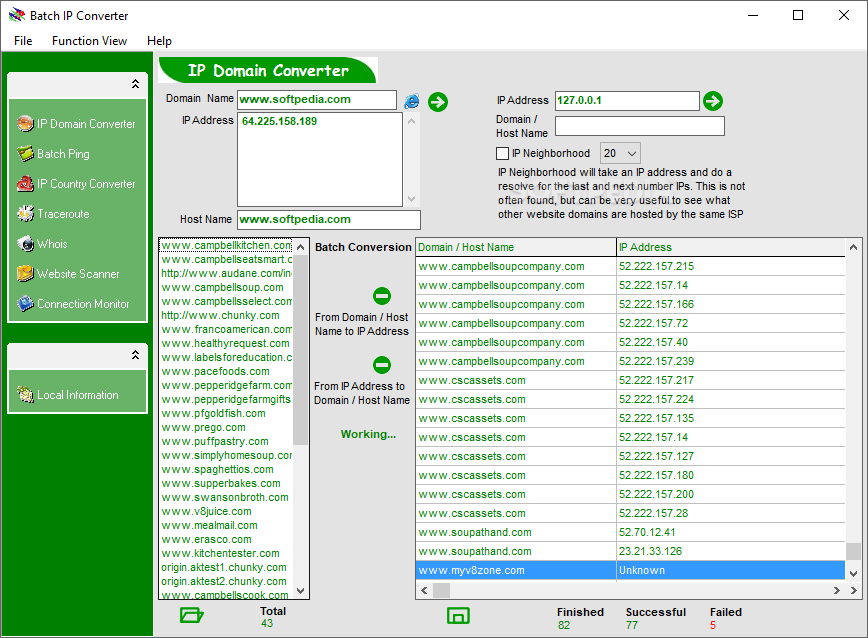Select www.soupathand.com row with IP 23.21.33.126
The image size is (868, 638).
pyautogui.click(x=631, y=551)
